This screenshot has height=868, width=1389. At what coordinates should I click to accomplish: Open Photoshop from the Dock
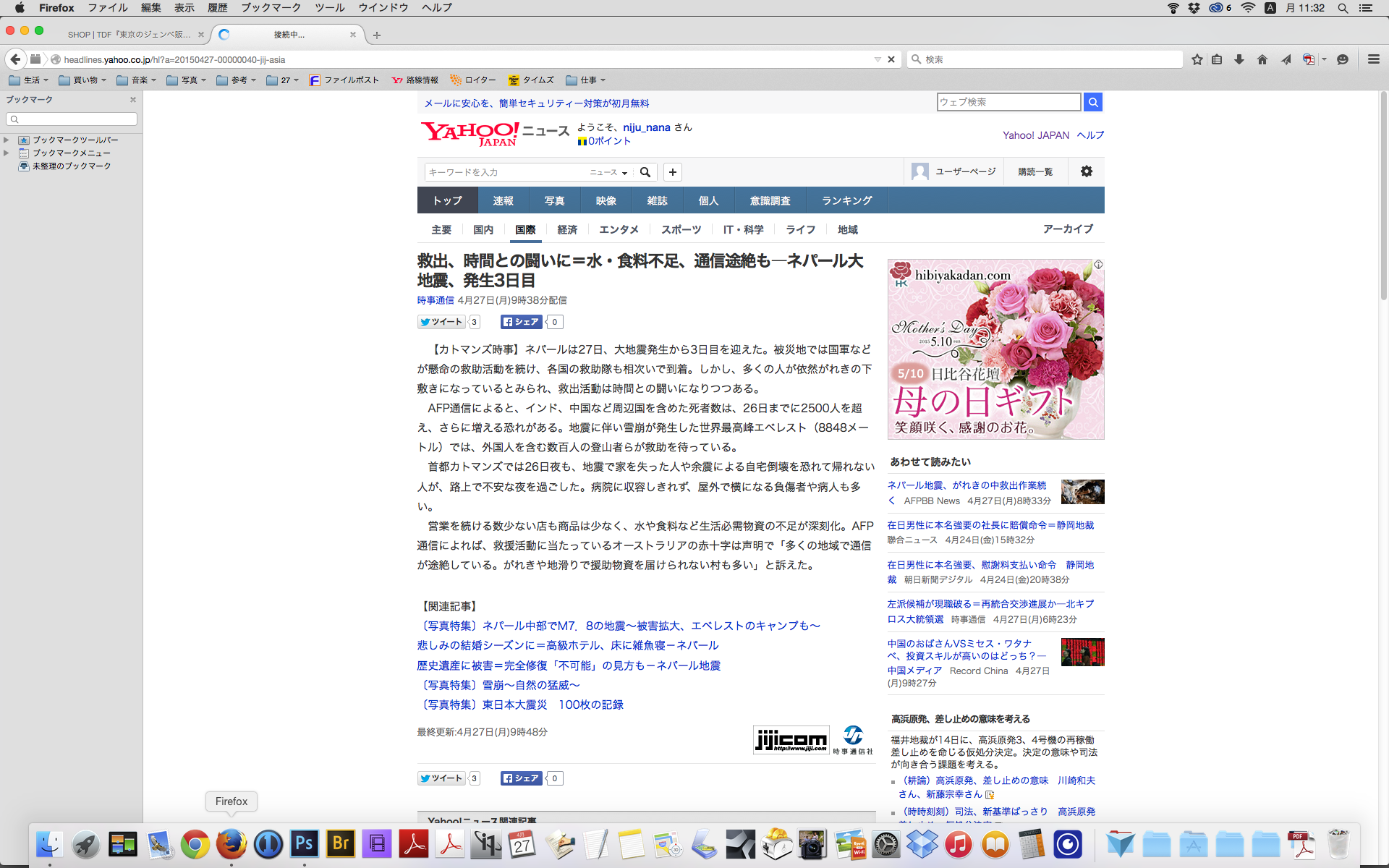coord(305,843)
